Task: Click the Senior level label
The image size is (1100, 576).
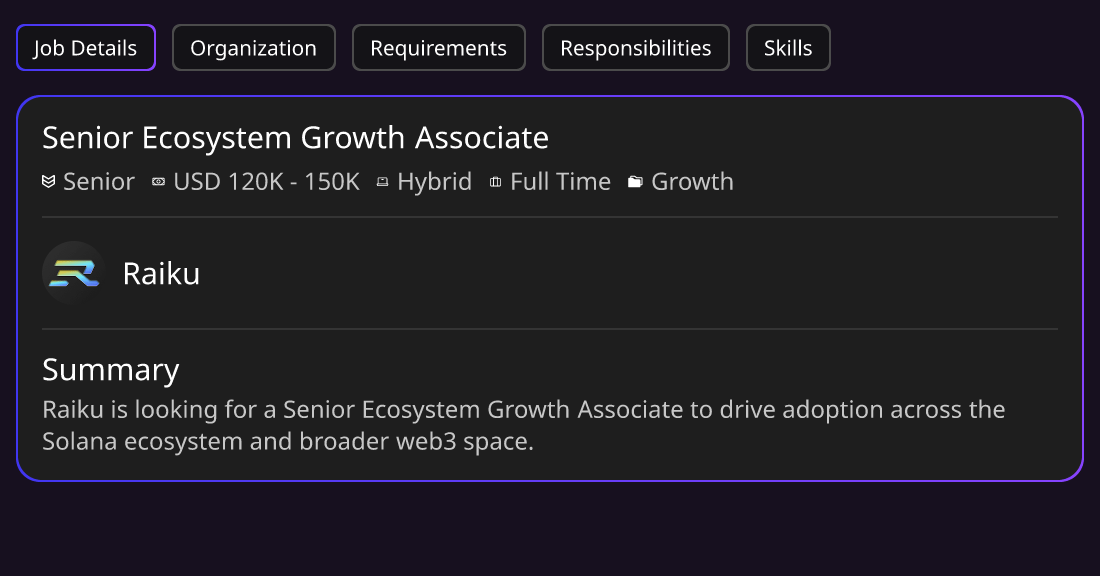Action: (99, 182)
